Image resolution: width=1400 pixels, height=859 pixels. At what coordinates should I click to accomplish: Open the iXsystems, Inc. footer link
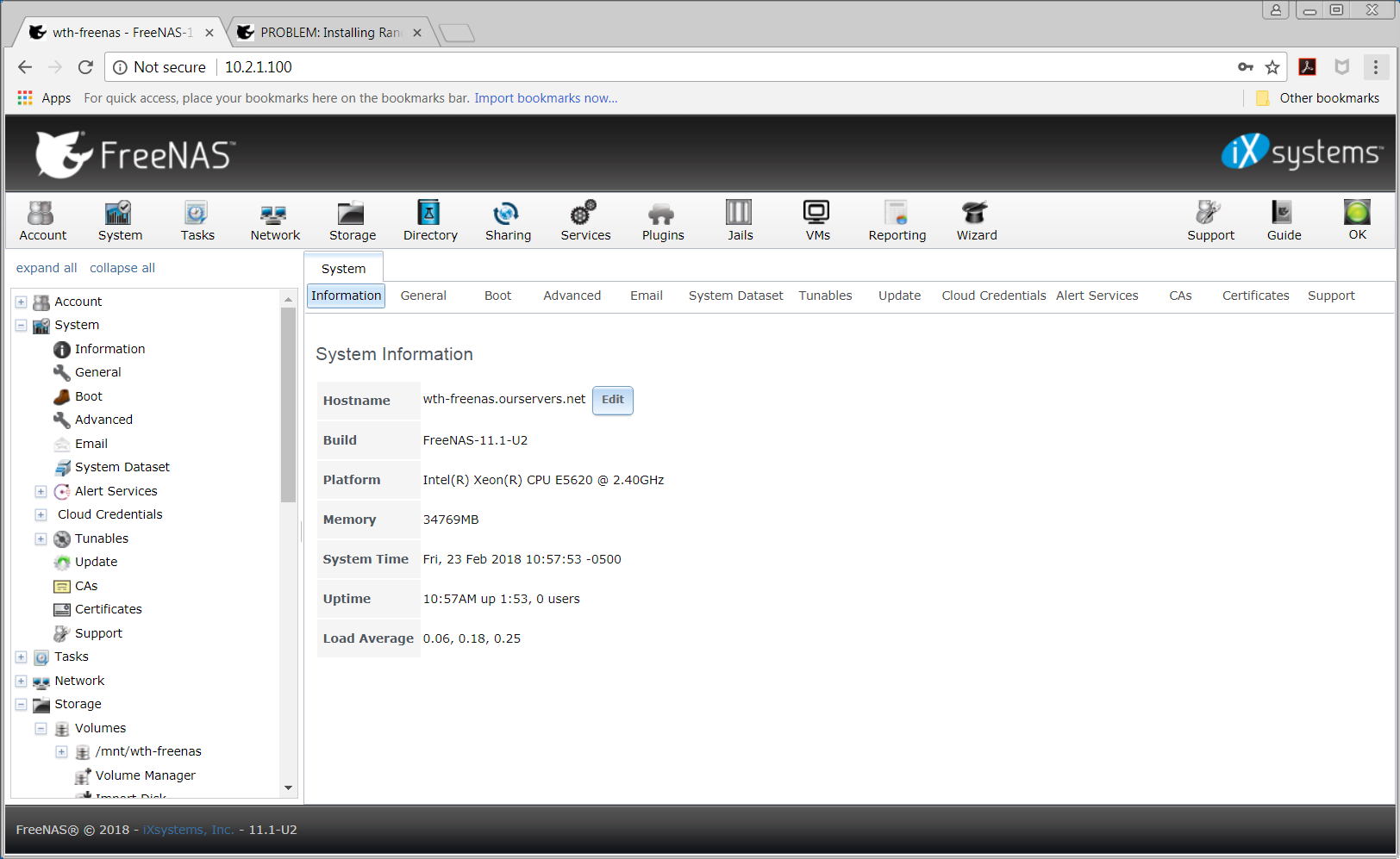point(188,830)
